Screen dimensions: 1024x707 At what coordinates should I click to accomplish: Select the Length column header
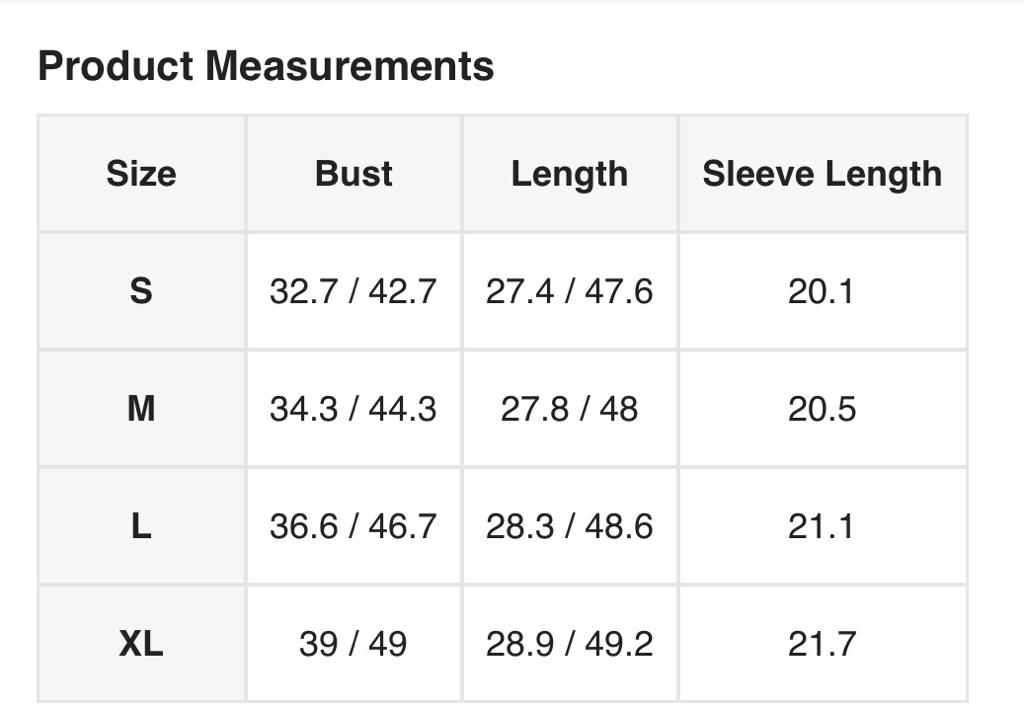pos(569,174)
